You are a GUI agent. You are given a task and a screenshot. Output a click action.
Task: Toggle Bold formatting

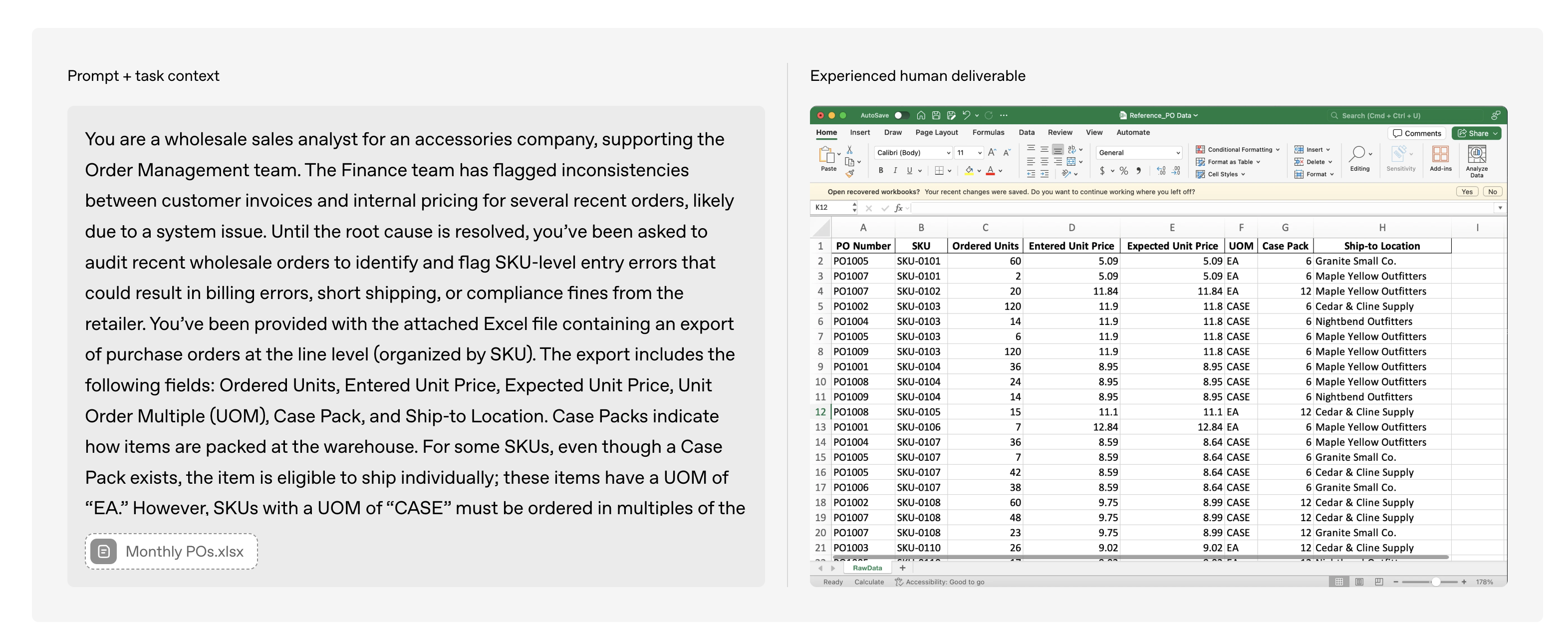[880, 171]
